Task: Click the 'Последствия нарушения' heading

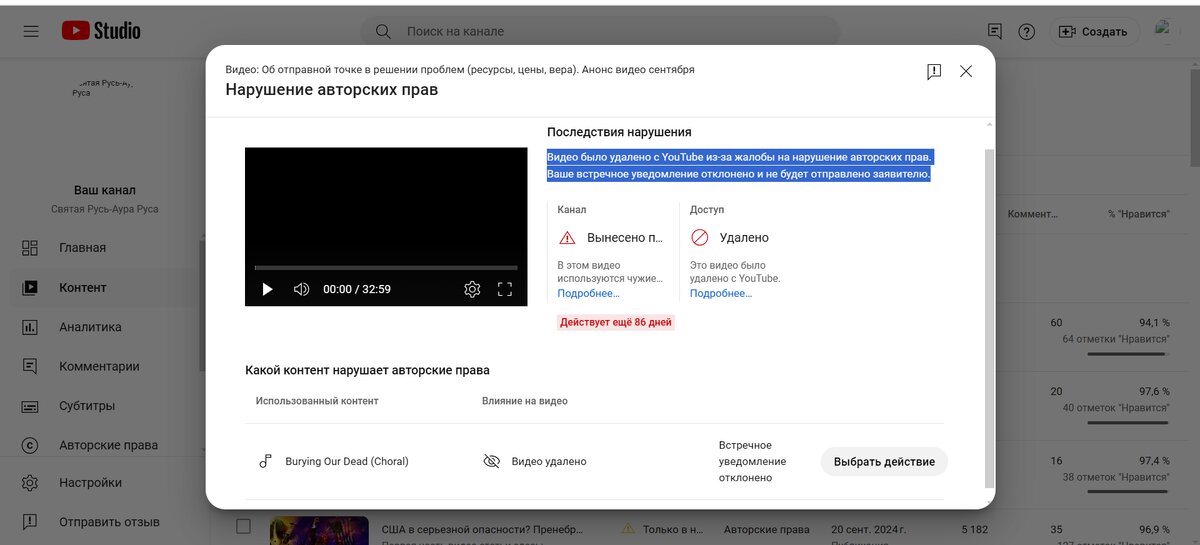Action: click(x=619, y=132)
